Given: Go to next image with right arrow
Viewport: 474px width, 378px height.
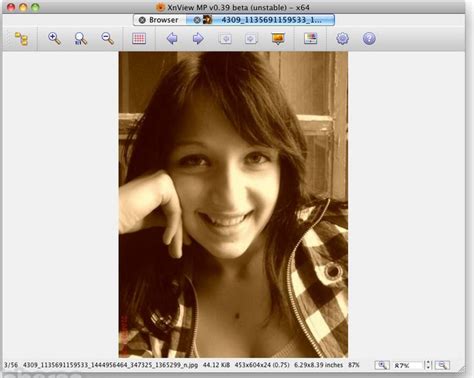Looking at the screenshot, I should click(198, 39).
